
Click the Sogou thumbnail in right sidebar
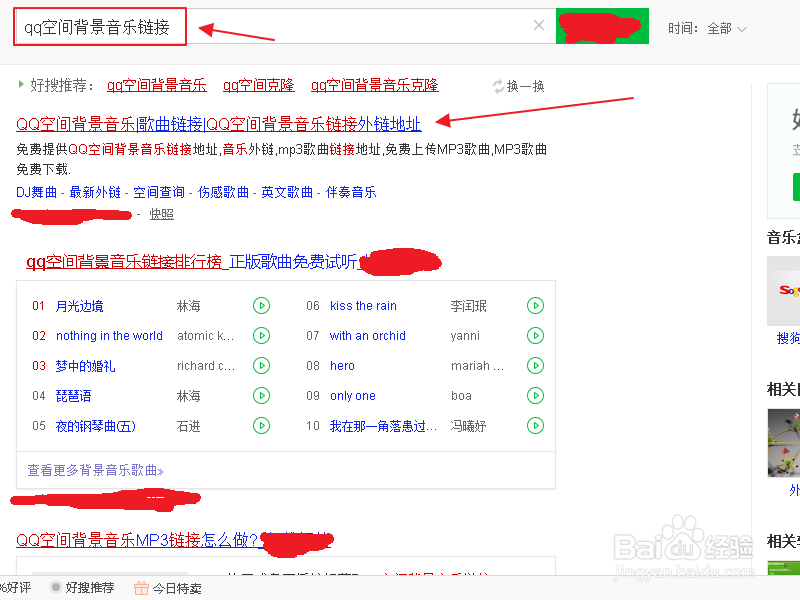point(784,291)
